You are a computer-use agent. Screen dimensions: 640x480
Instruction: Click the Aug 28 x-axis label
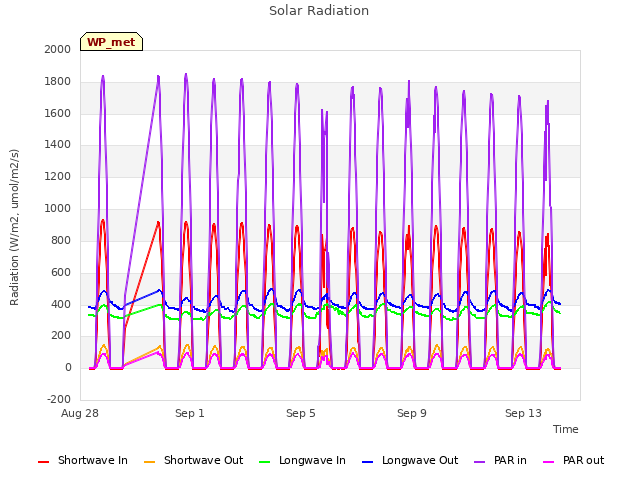80,413
